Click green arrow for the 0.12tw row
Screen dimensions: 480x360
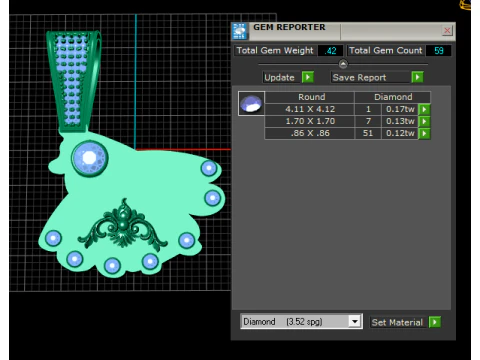click(x=424, y=133)
